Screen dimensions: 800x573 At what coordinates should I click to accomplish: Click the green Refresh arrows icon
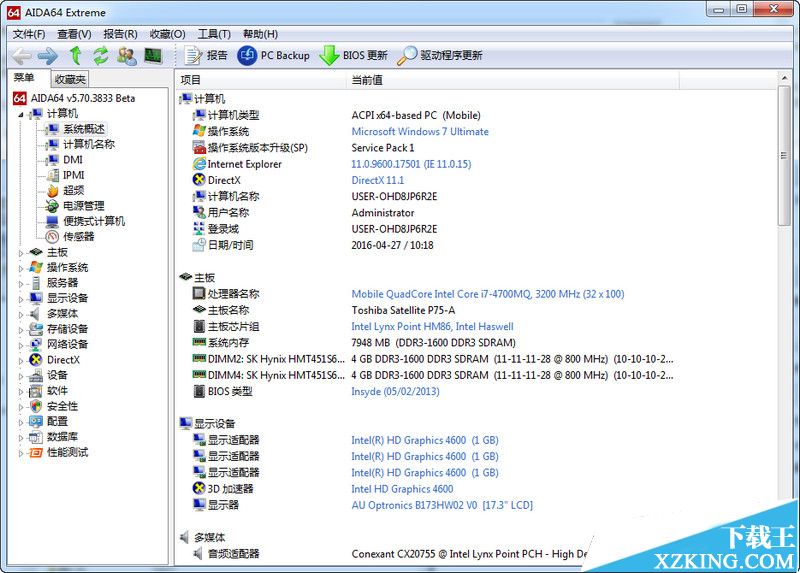pyautogui.click(x=101, y=55)
